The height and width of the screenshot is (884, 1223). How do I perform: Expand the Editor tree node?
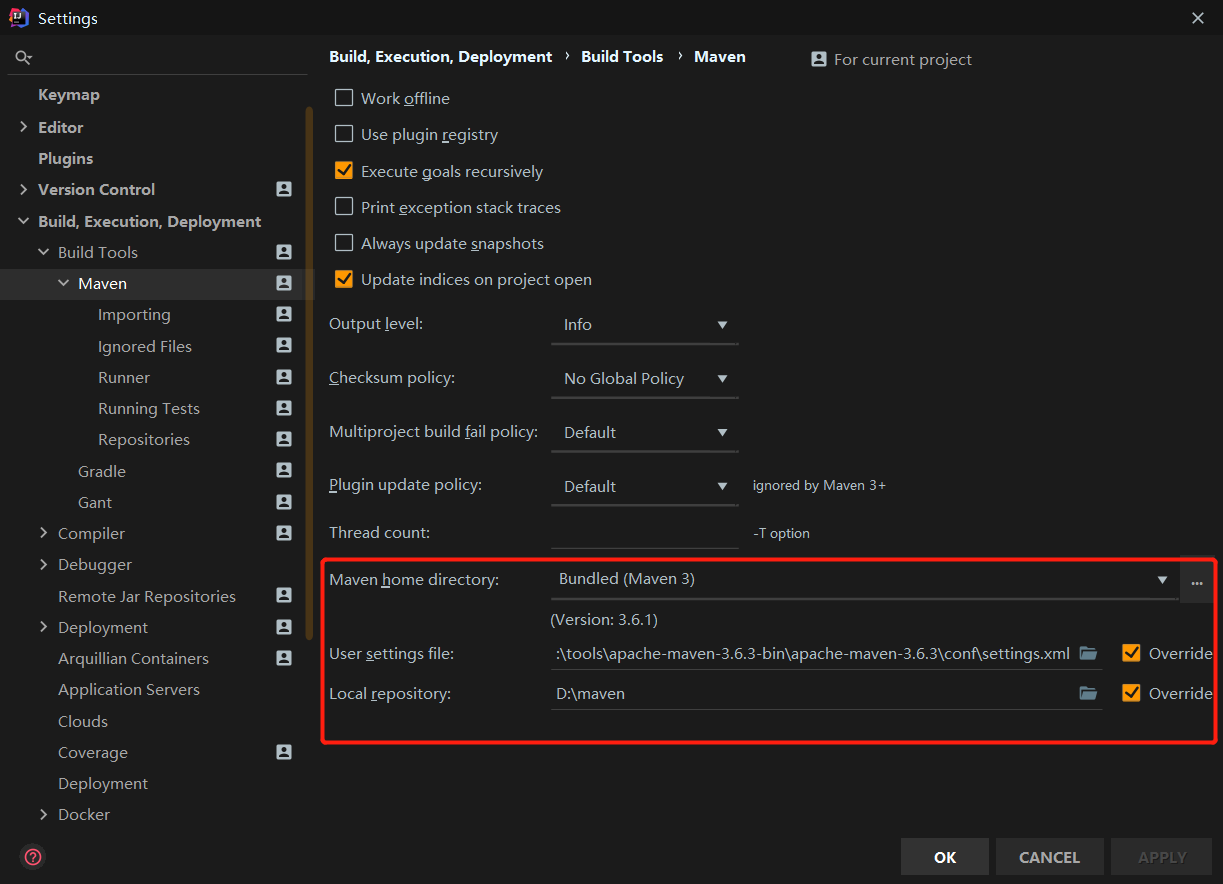pyautogui.click(x=24, y=127)
